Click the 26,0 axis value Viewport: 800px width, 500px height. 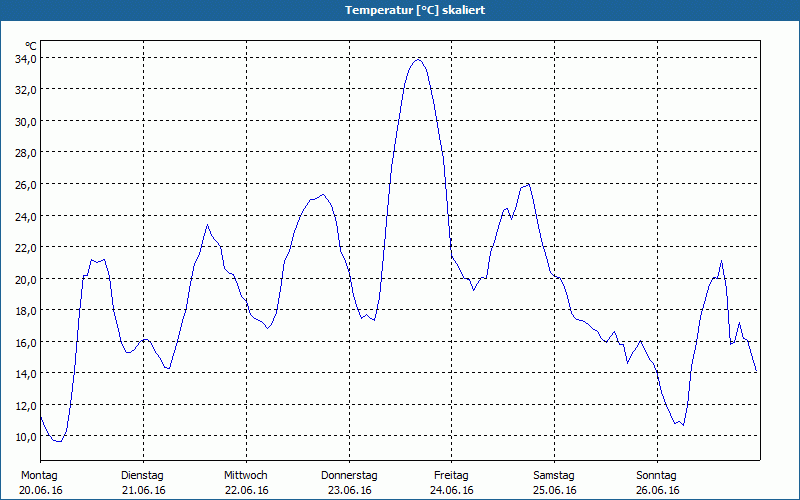26,185
